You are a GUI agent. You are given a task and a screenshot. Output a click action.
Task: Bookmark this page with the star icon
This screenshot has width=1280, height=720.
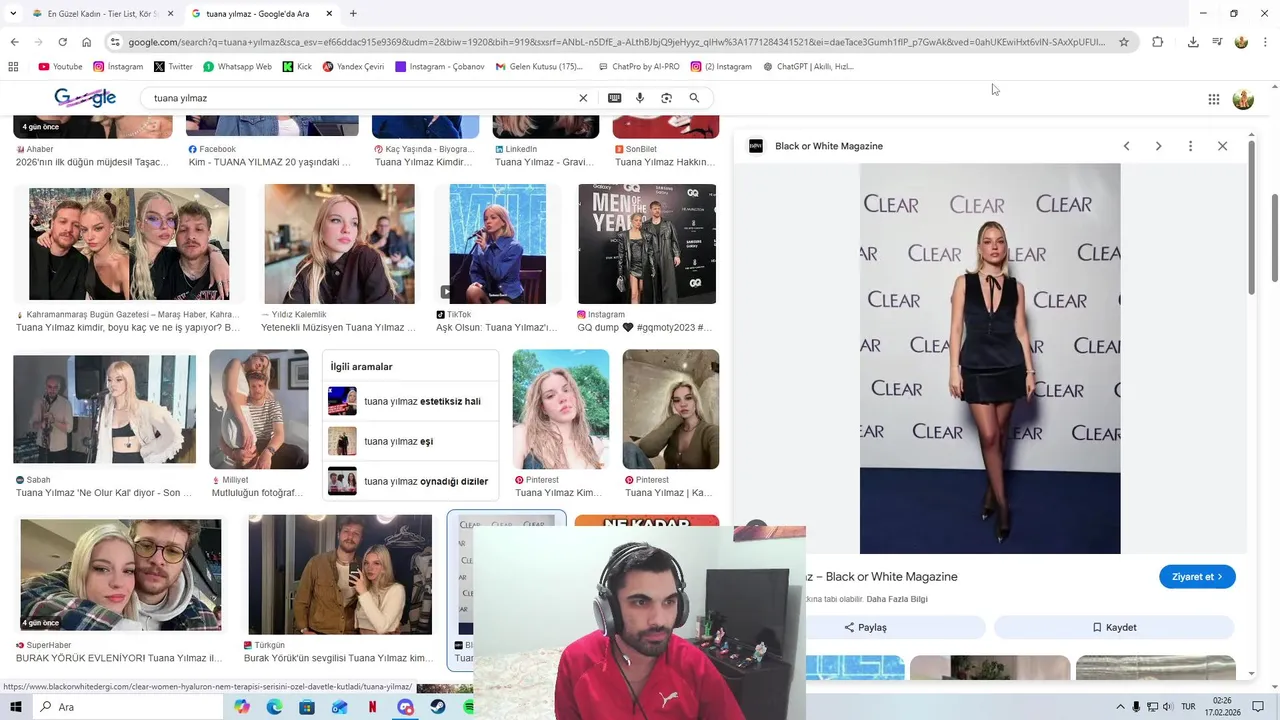tap(1124, 42)
